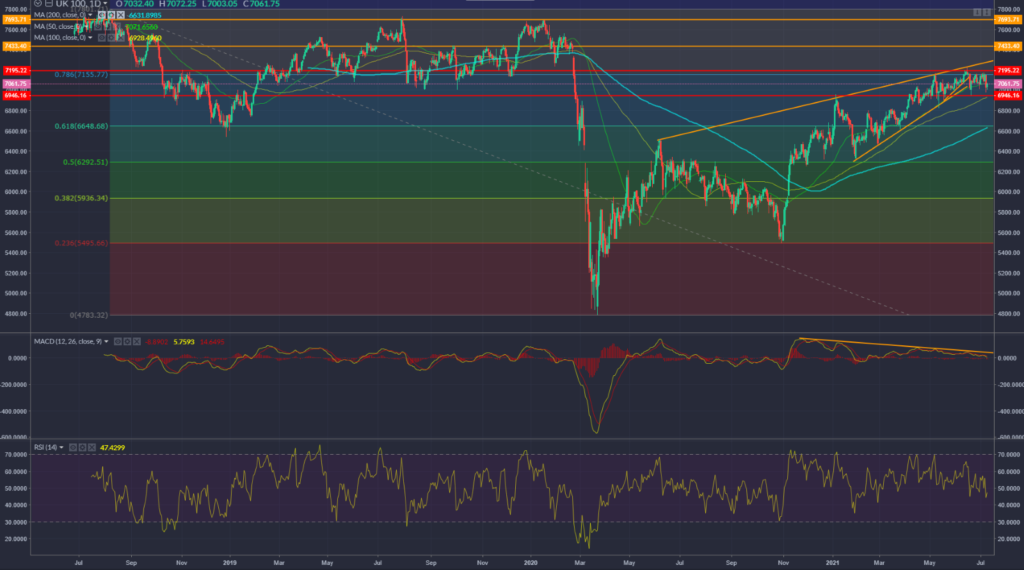Click MA 50 value 7071.6560
This screenshot has width=1024, height=570.
[141, 27]
